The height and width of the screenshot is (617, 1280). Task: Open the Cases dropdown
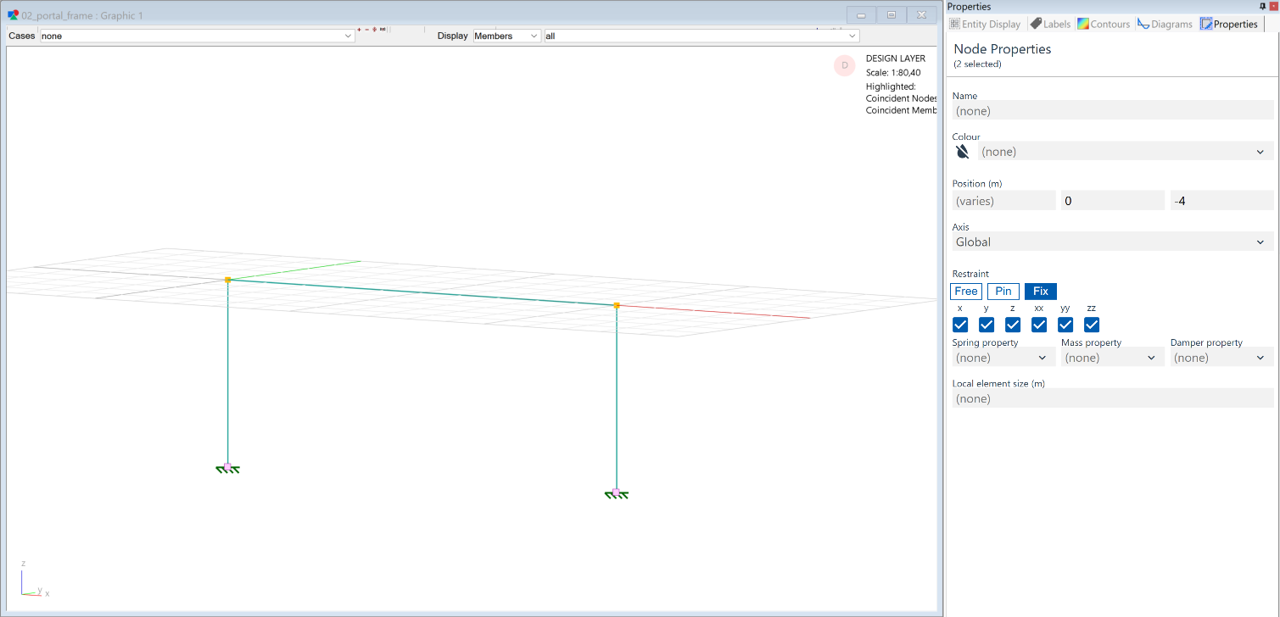pos(196,36)
